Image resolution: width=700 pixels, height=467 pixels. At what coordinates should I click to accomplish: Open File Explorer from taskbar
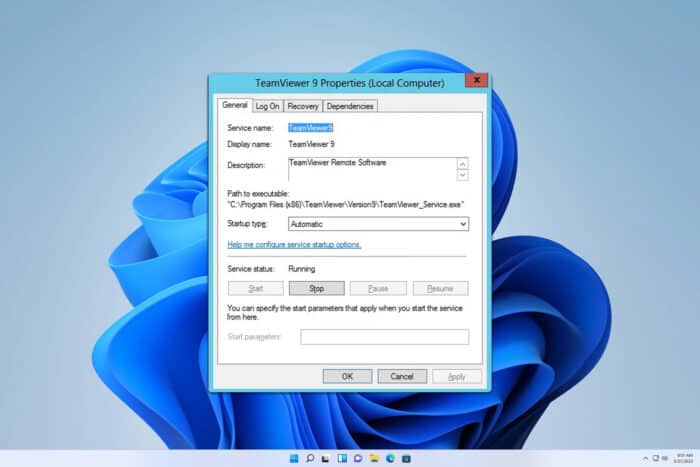pyautogui.click(x=374, y=459)
